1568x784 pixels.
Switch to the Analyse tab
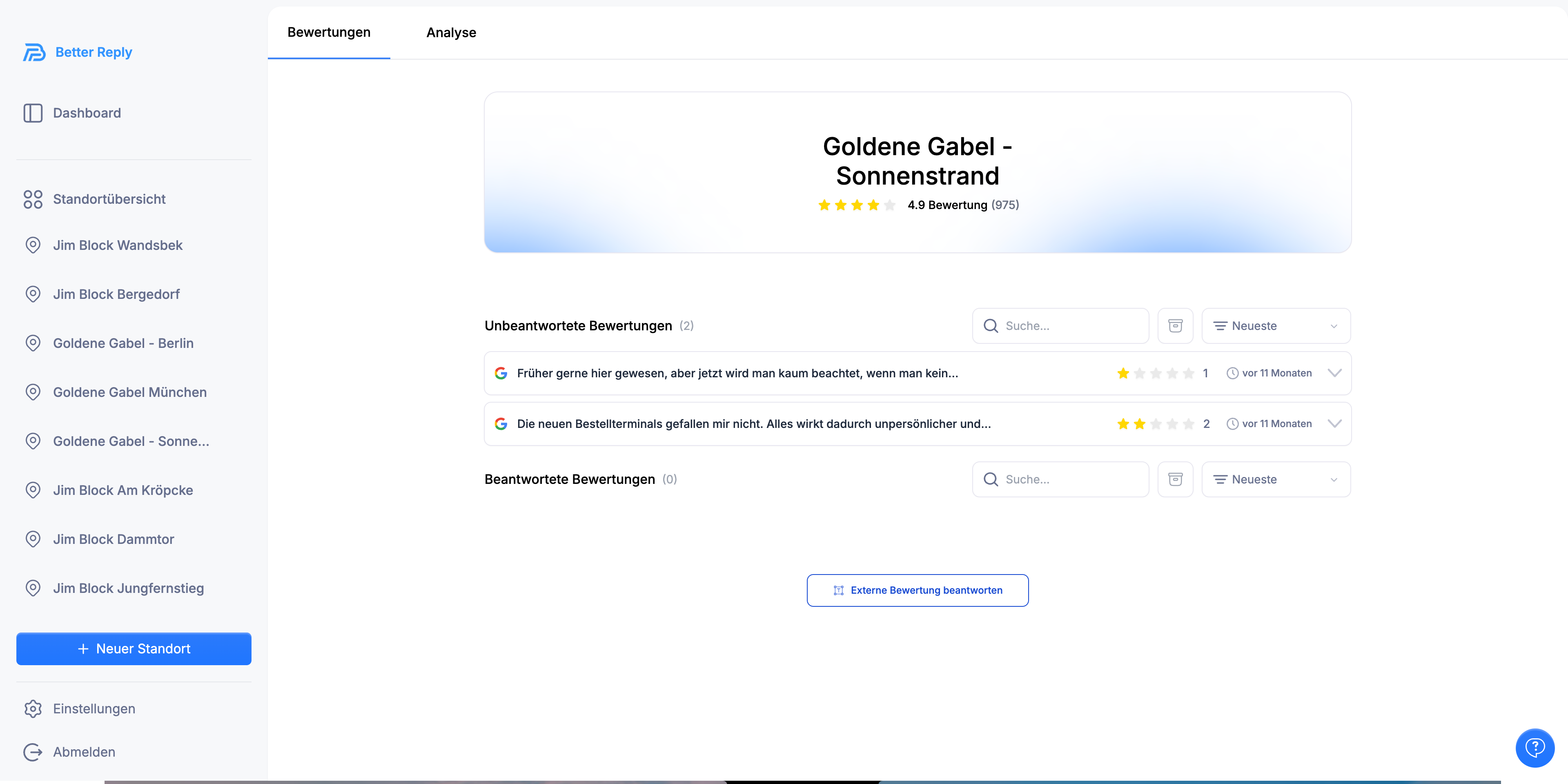pos(451,32)
